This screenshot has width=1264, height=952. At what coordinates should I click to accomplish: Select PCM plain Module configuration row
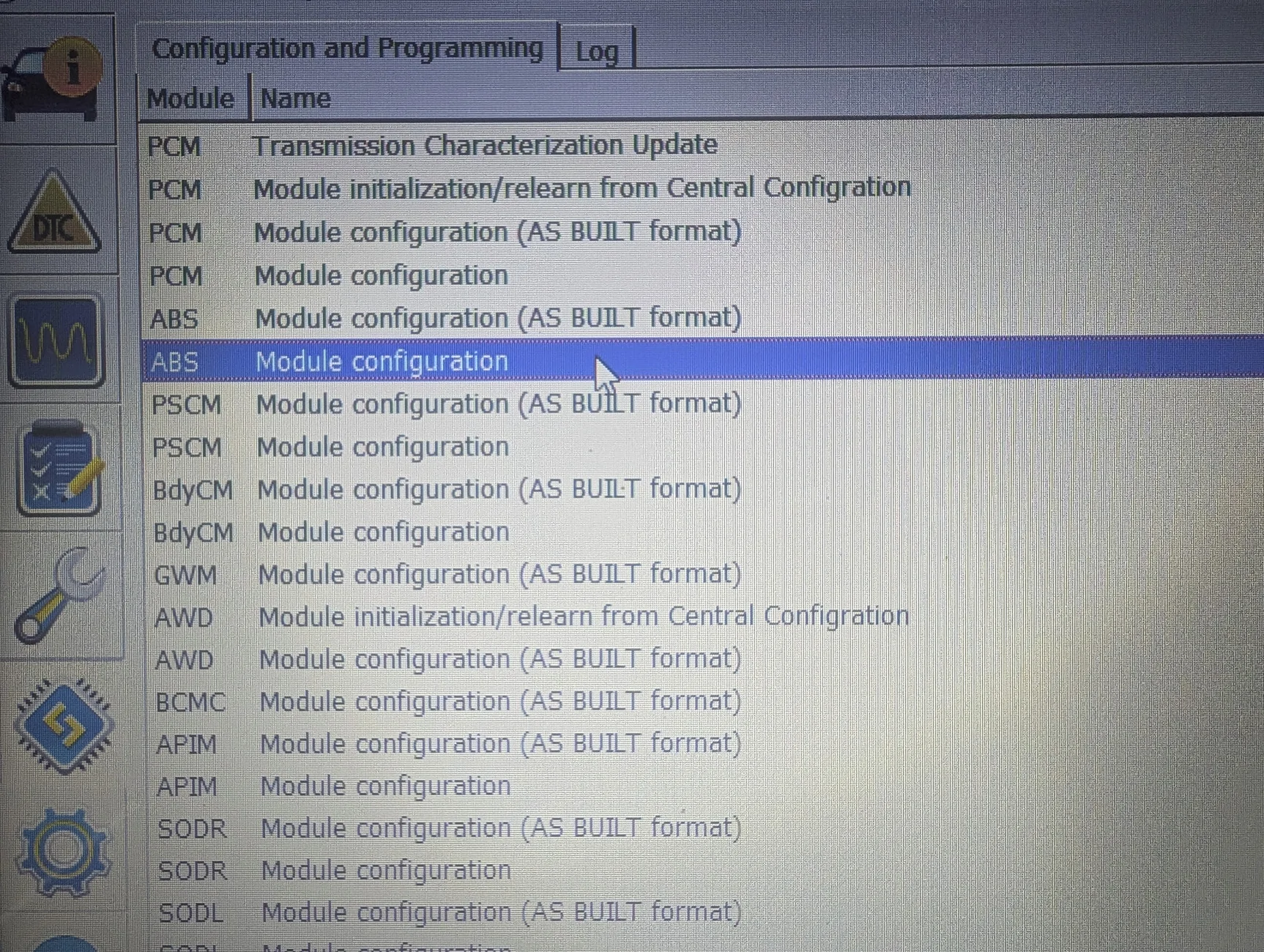click(702, 275)
